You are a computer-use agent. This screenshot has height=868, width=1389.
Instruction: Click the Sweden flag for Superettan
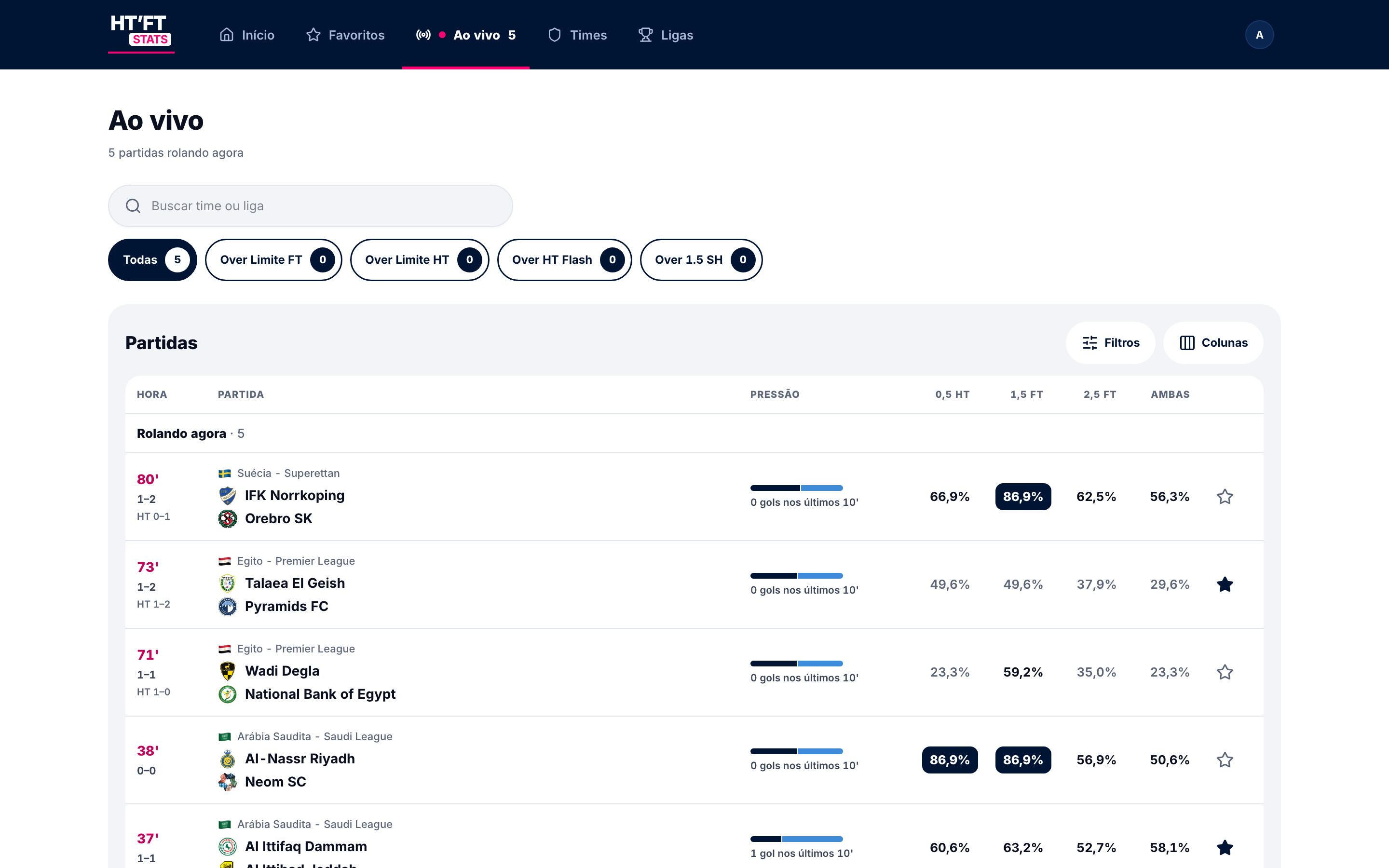coord(224,474)
